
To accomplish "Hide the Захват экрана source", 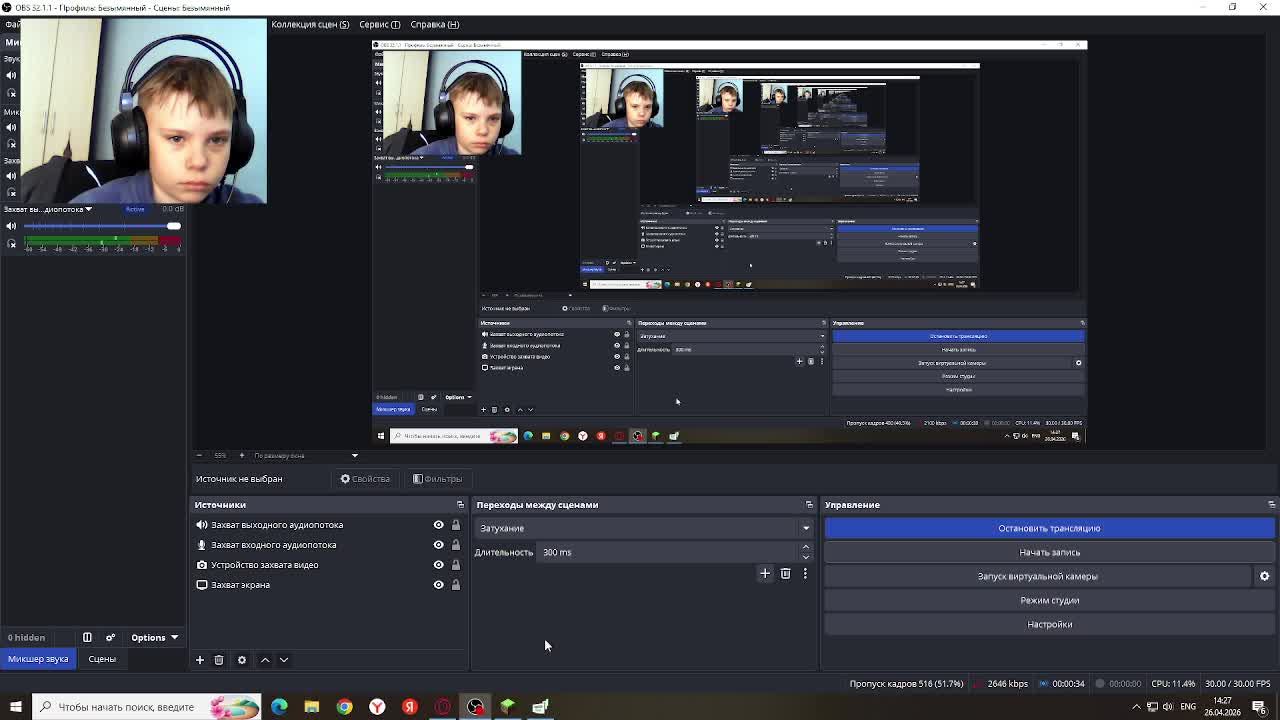I will click(x=438, y=585).
